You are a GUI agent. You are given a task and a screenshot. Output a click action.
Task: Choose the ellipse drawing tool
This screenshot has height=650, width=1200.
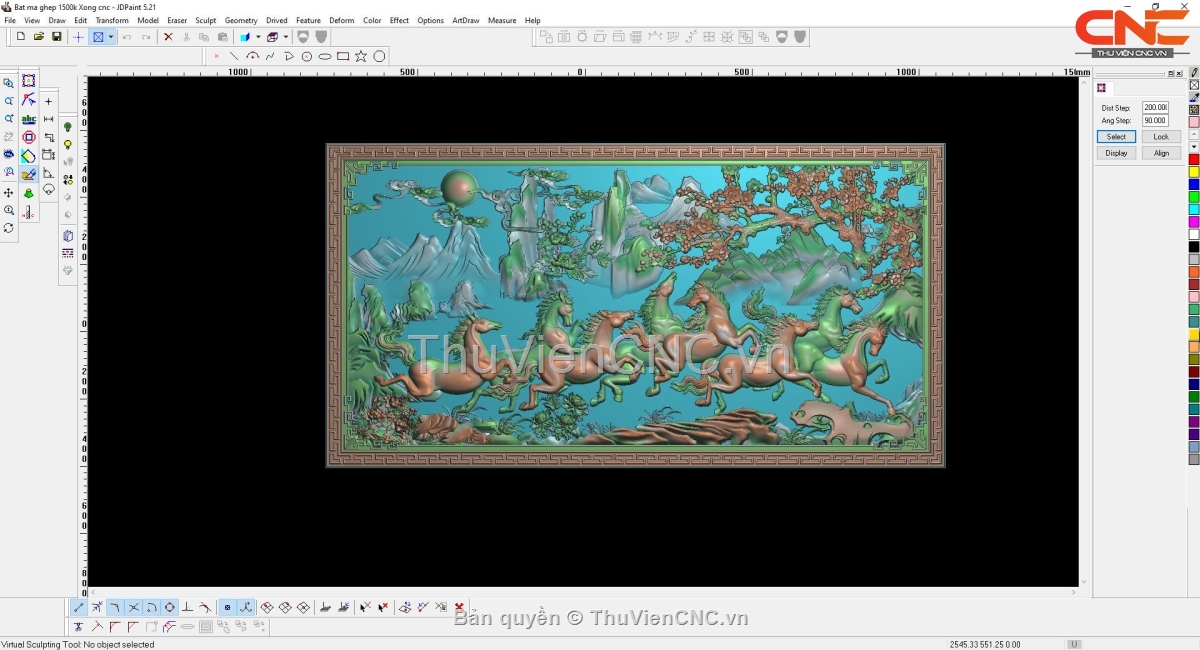pos(325,56)
